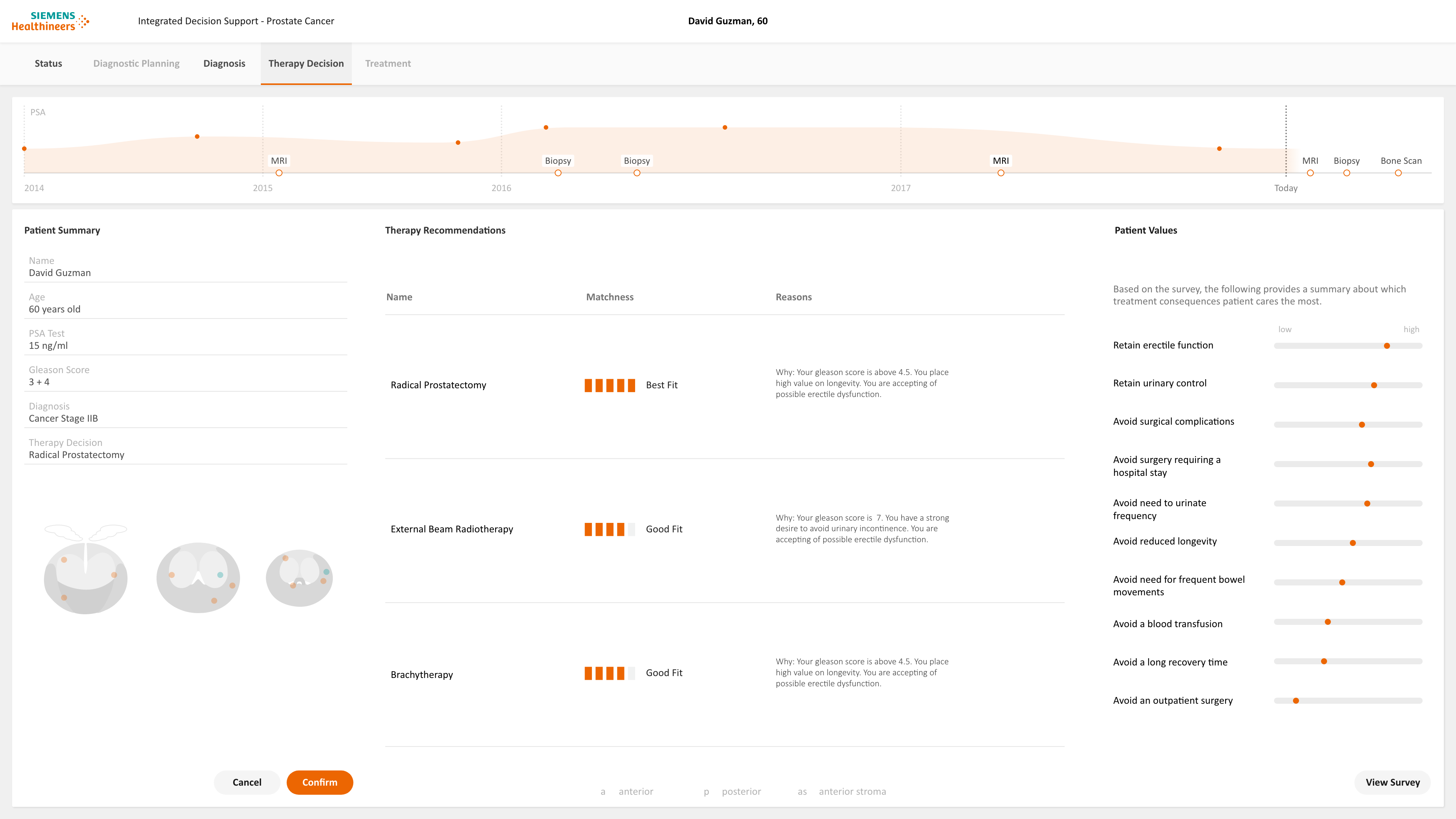1456x819 pixels.
Task: Click the Matchness column header
Action: pos(609,297)
